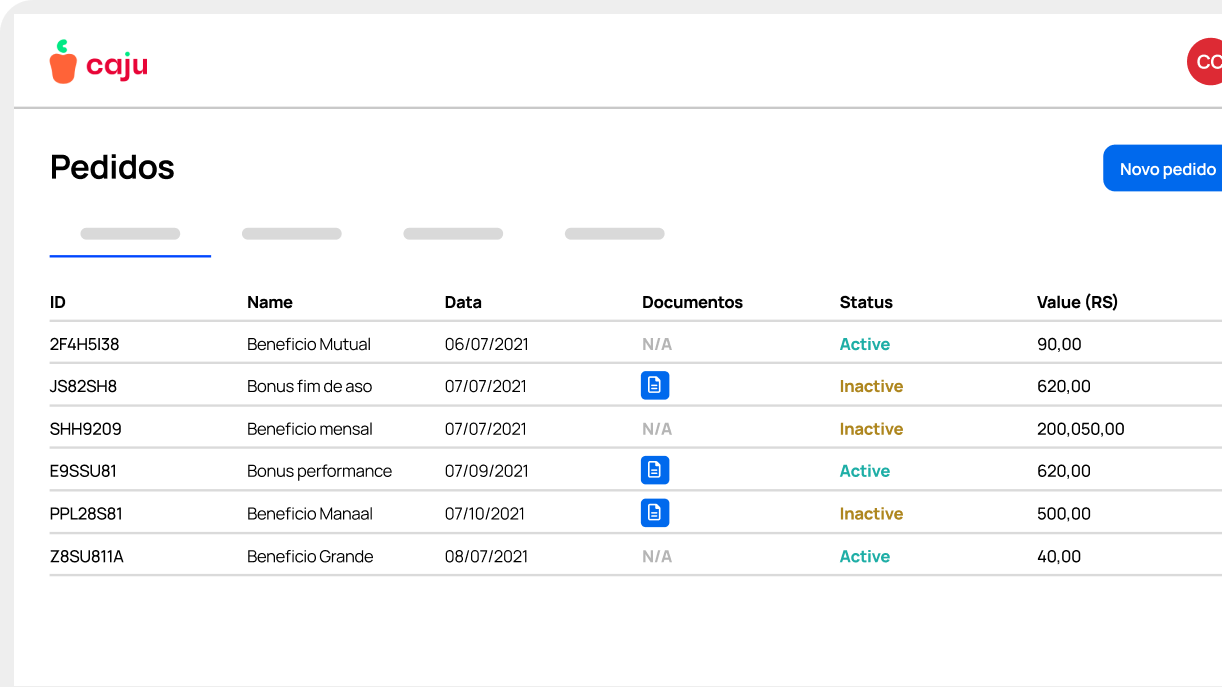Switch to the second tab under Pedidos
The width and height of the screenshot is (1222, 687).
click(x=291, y=233)
